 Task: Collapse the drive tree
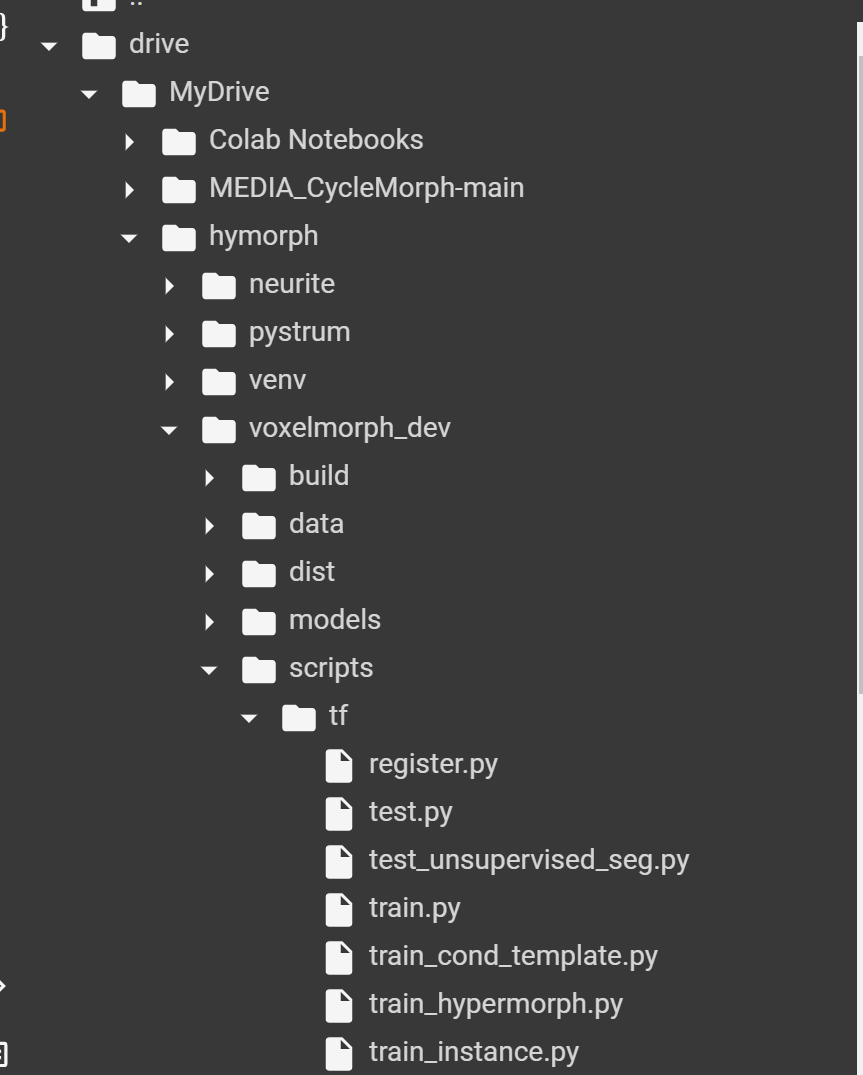[x=48, y=44]
